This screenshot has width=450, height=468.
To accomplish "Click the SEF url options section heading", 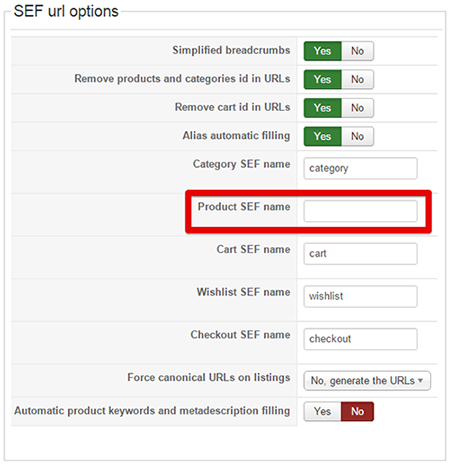I will point(66,11).
